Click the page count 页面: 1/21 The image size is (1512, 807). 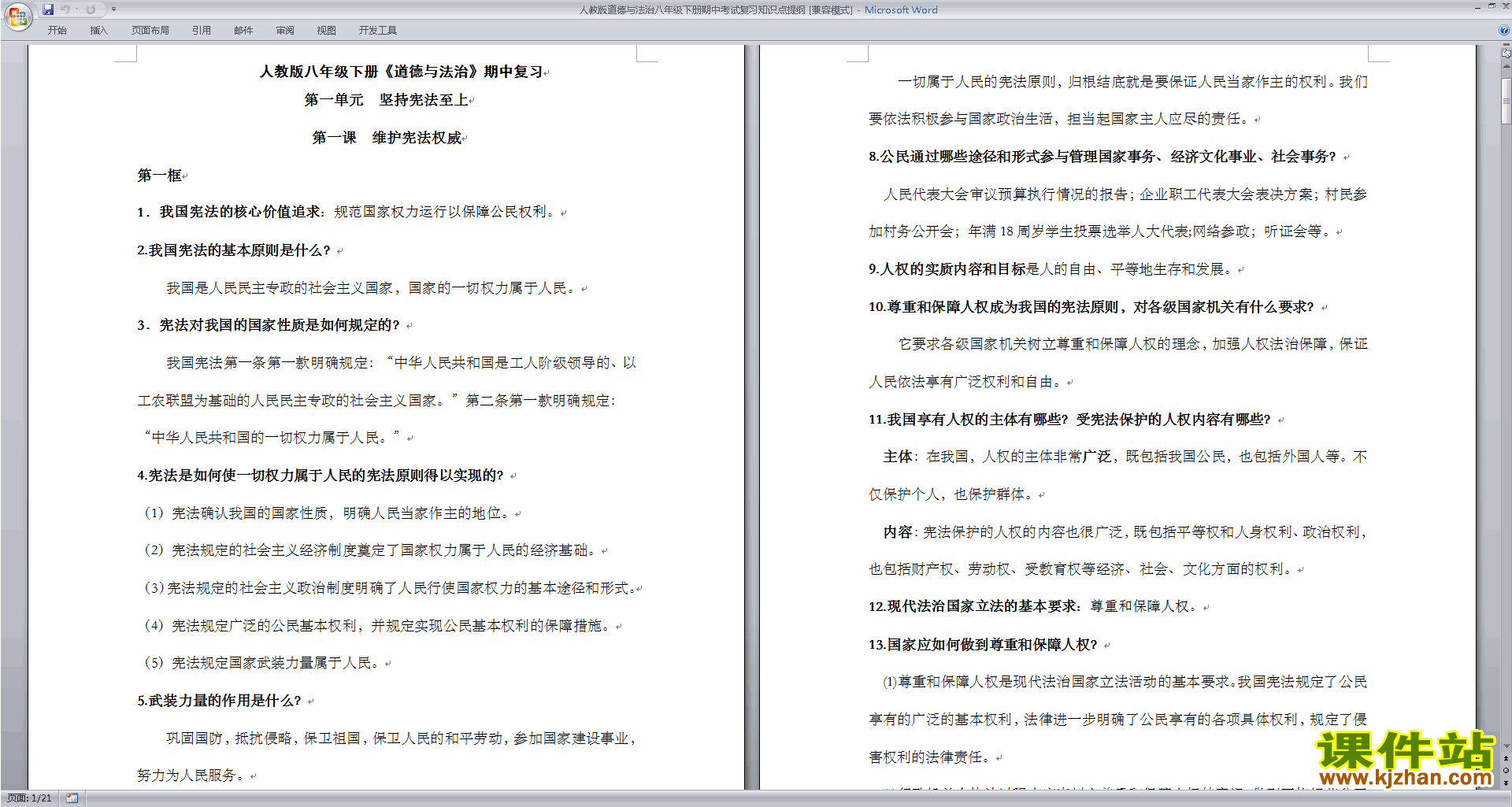point(29,798)
